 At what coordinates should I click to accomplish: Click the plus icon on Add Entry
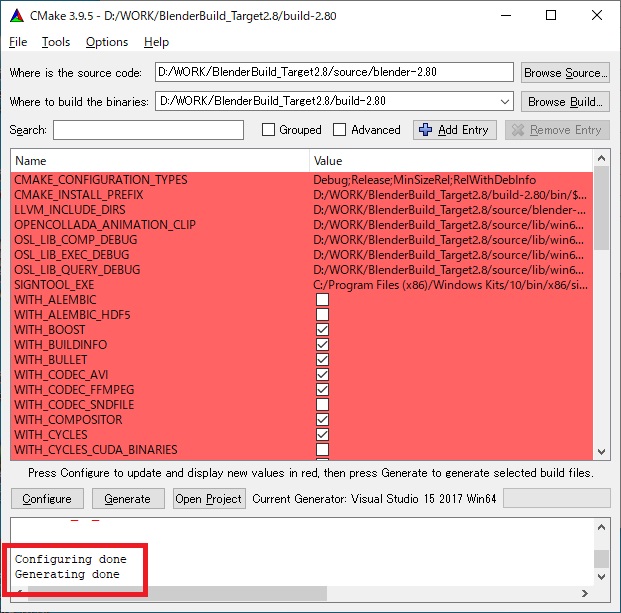point(425,129)
